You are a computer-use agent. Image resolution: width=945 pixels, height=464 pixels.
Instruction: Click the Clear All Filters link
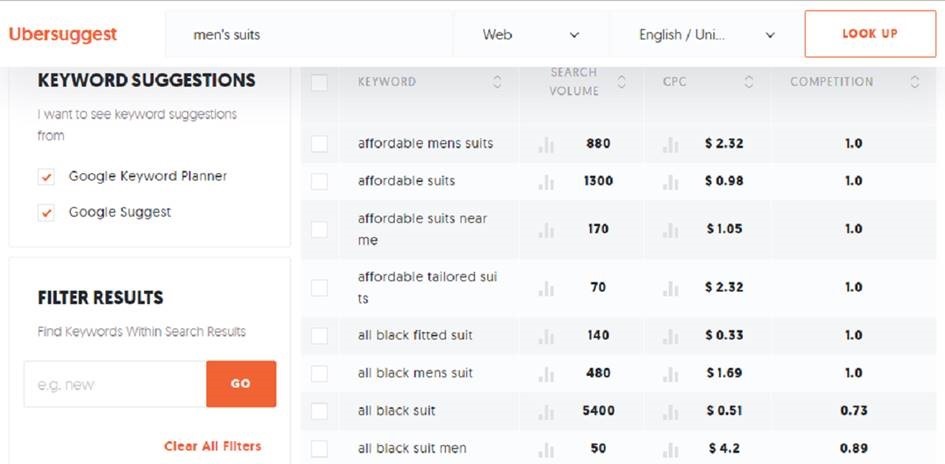tap(212, 446)
